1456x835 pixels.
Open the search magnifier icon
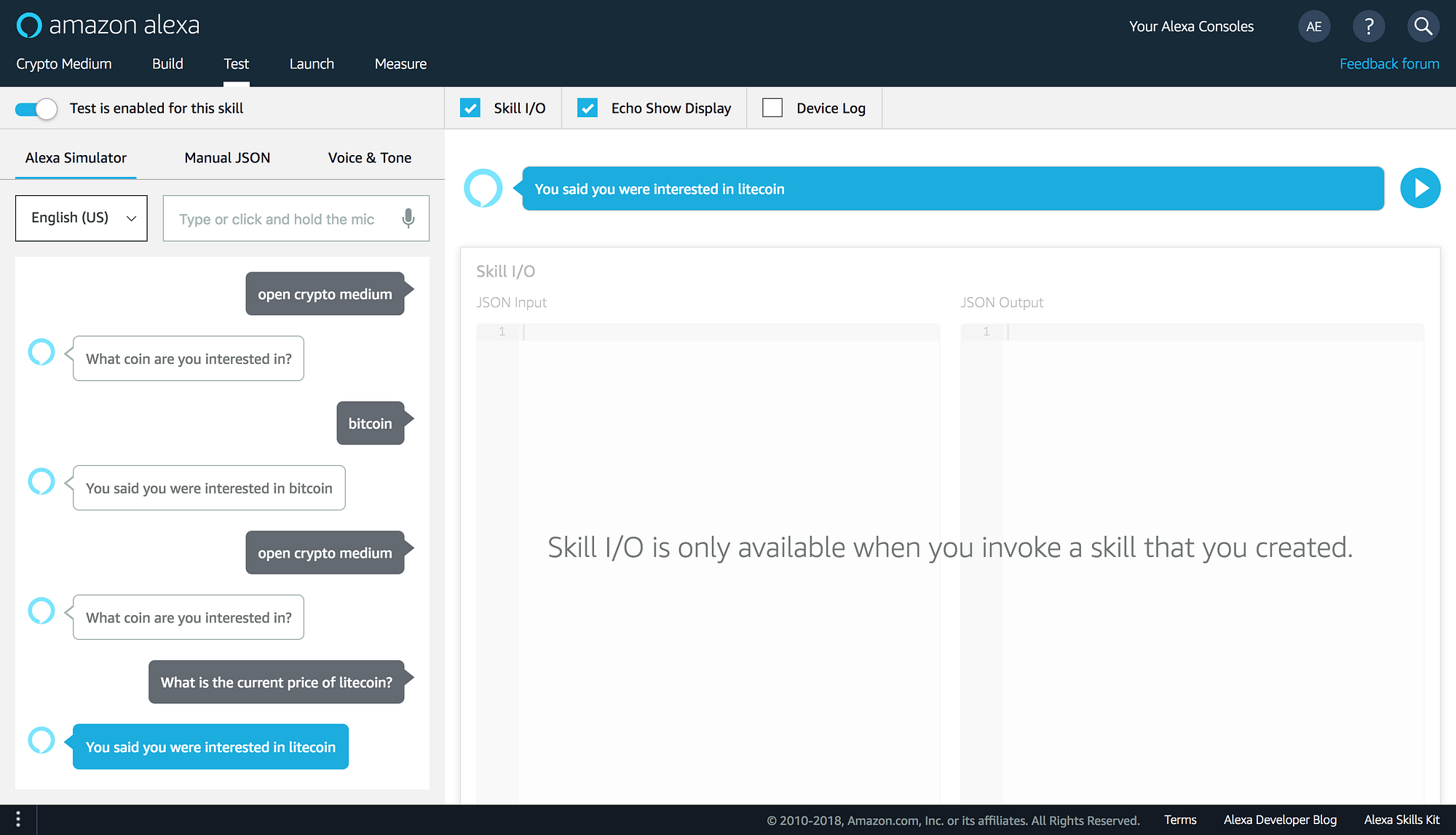[1423, 27]
